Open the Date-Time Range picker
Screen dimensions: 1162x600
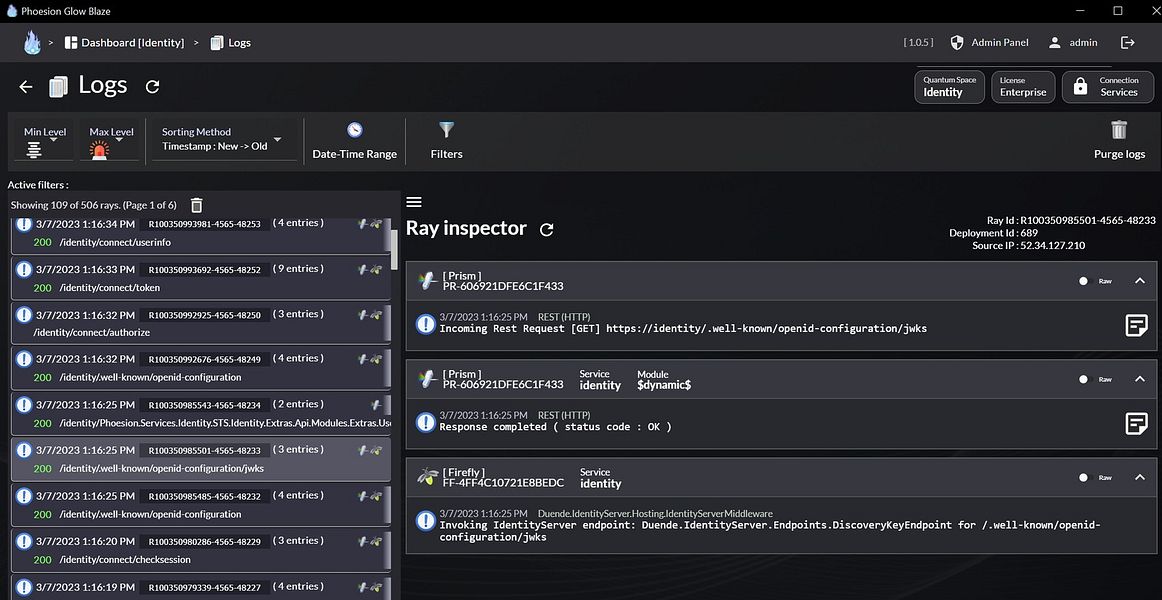click(354, 140)
